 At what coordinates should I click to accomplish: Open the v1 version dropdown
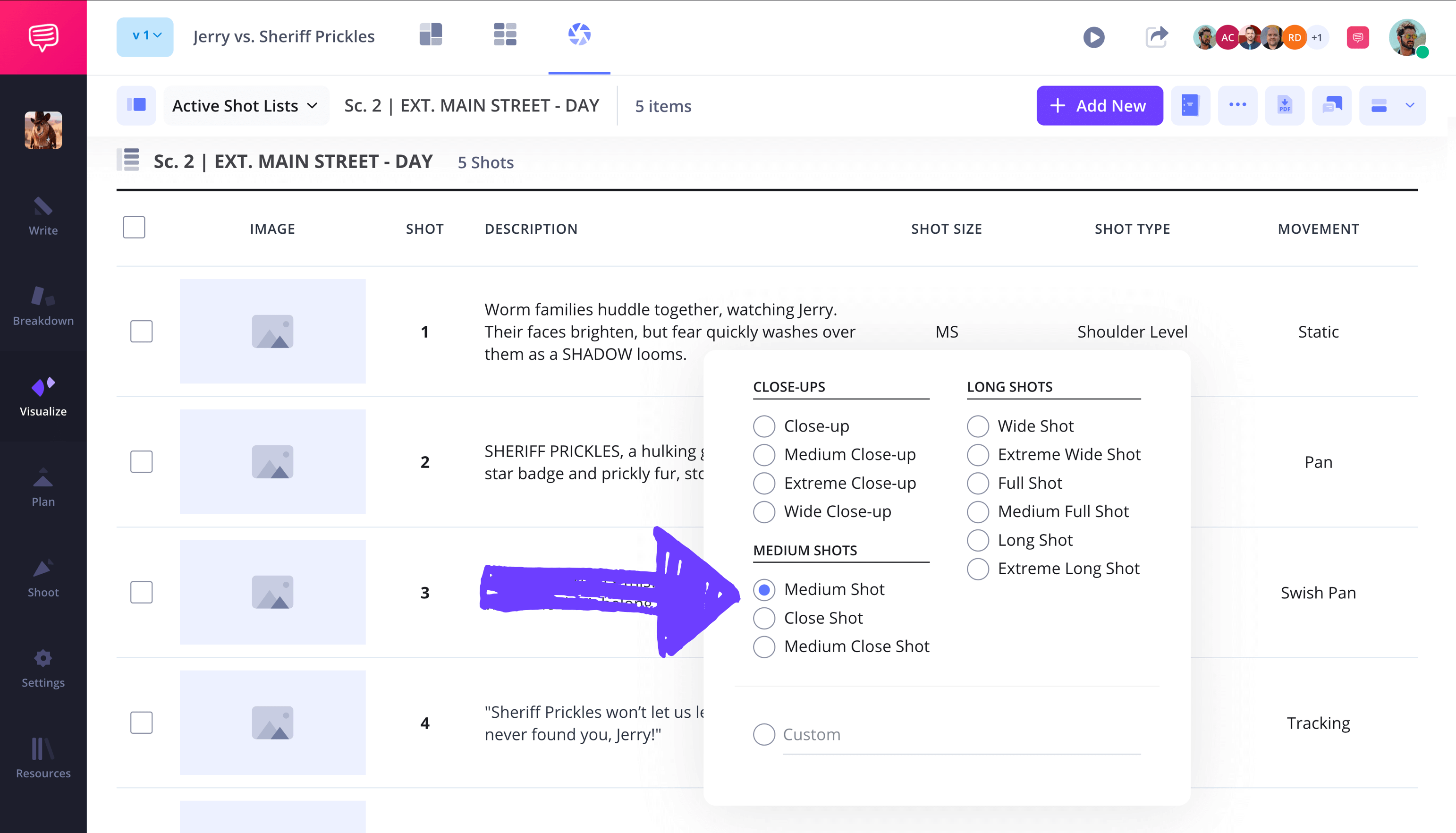(145, 37)
